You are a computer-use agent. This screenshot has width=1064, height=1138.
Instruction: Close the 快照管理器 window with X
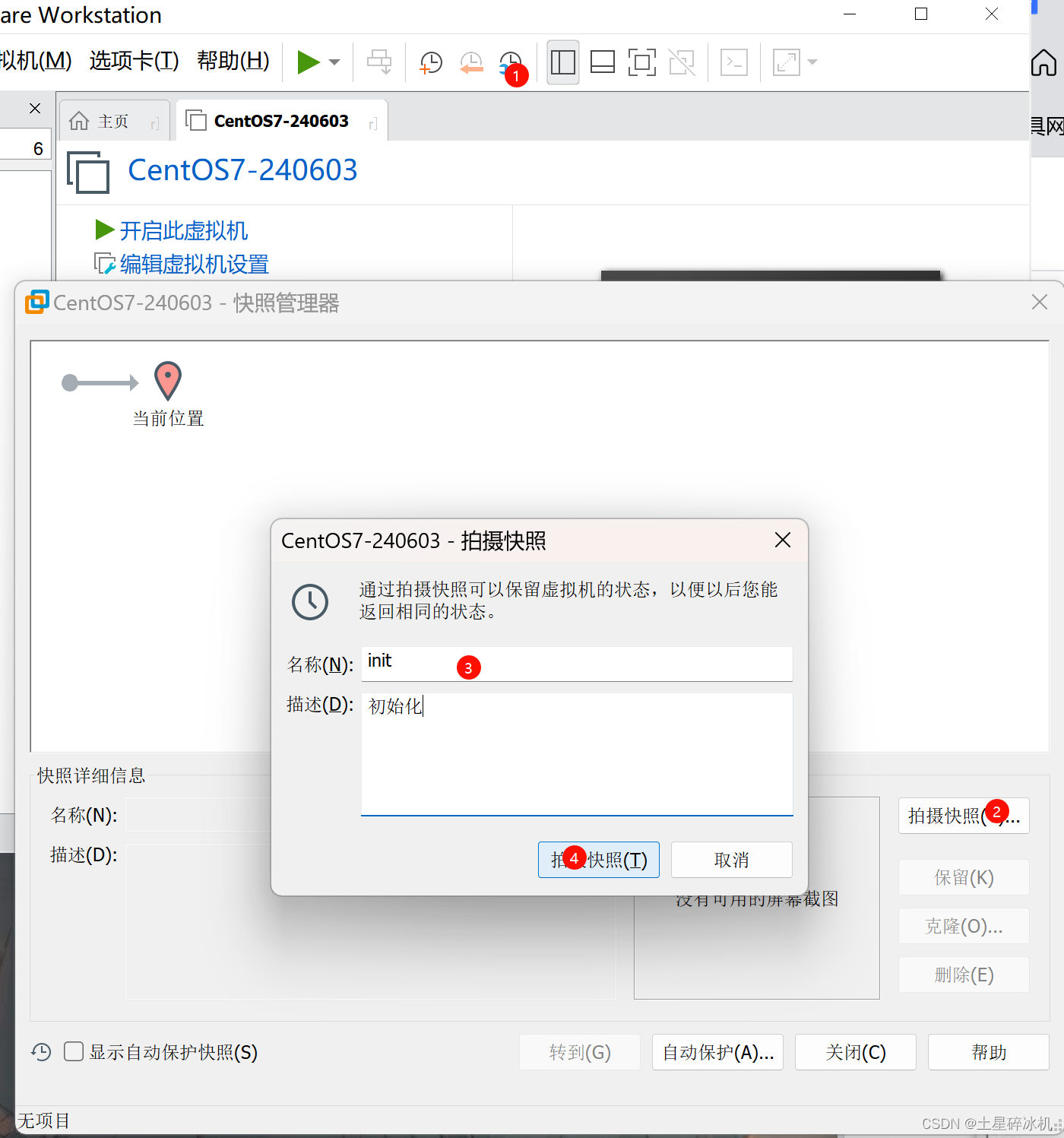pos(1040,302)
